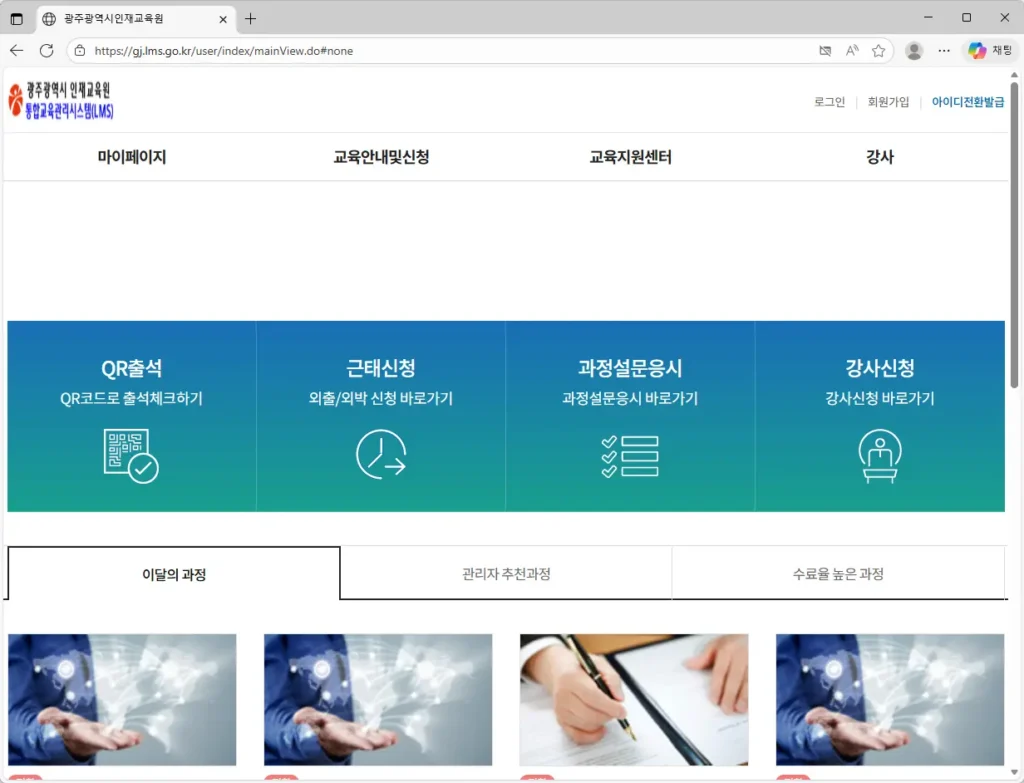Switch to the 수료율 높은 과정 tab
This screenshot has height=783, width=1024.
click(x=838, y=571)
